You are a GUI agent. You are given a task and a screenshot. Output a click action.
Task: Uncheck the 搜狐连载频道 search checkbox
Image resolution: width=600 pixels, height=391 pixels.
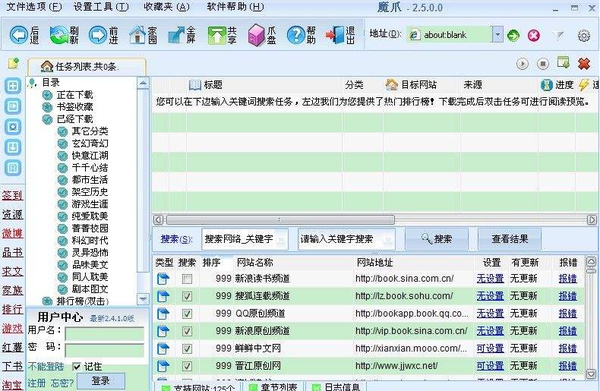click(187, 297)
